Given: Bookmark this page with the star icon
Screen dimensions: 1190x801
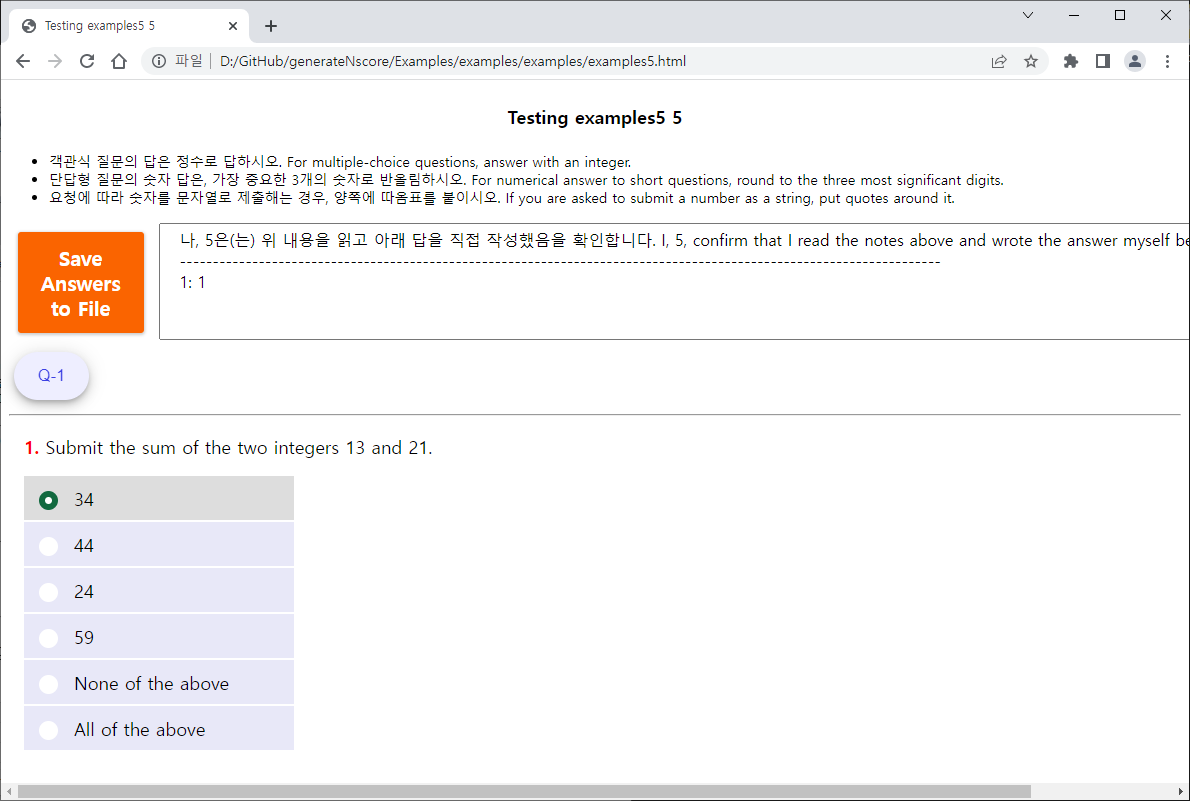Looking at the screenshot, I should point(1031,61).
